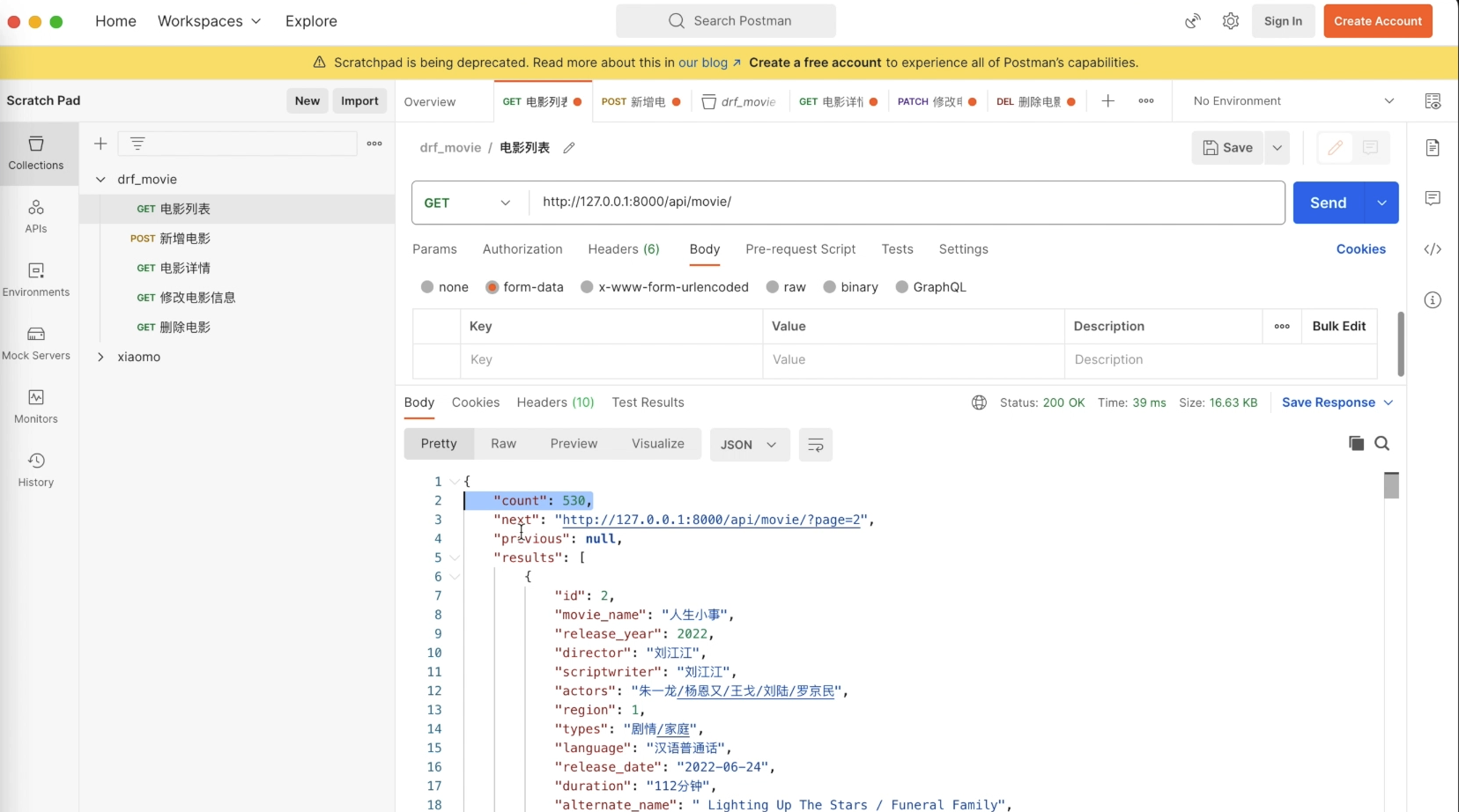This screenshot has width=1459, height=812.
Task: Open the Mock Servers sidebar panel
Action: pos(36,343)
